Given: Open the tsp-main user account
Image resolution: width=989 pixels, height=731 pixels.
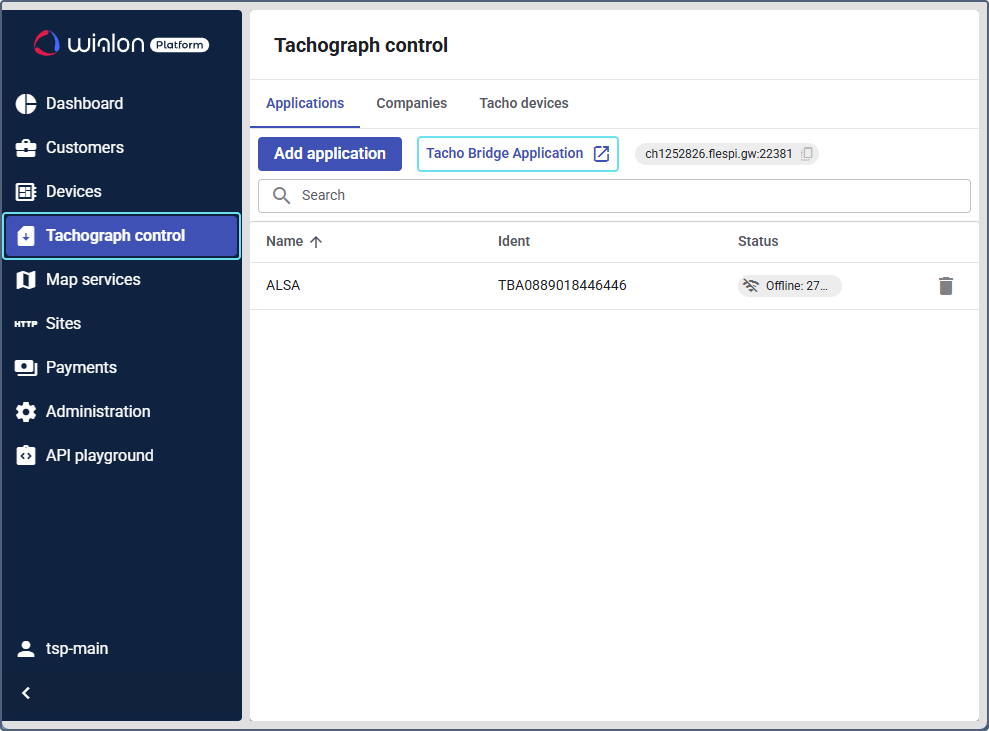Looking at the screenshot, I should (76, 649).
